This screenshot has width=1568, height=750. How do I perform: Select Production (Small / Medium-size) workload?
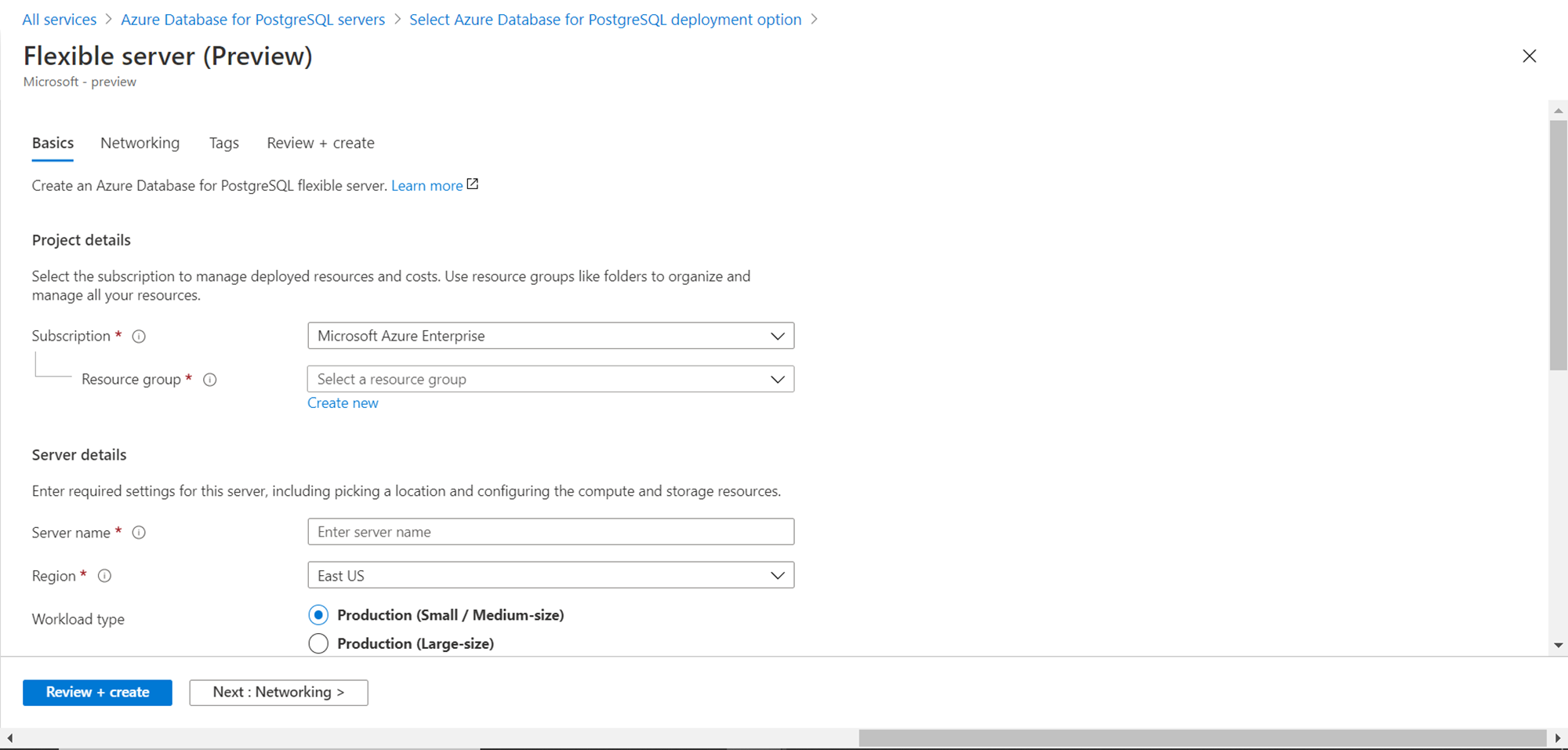[x=318, y=615]
